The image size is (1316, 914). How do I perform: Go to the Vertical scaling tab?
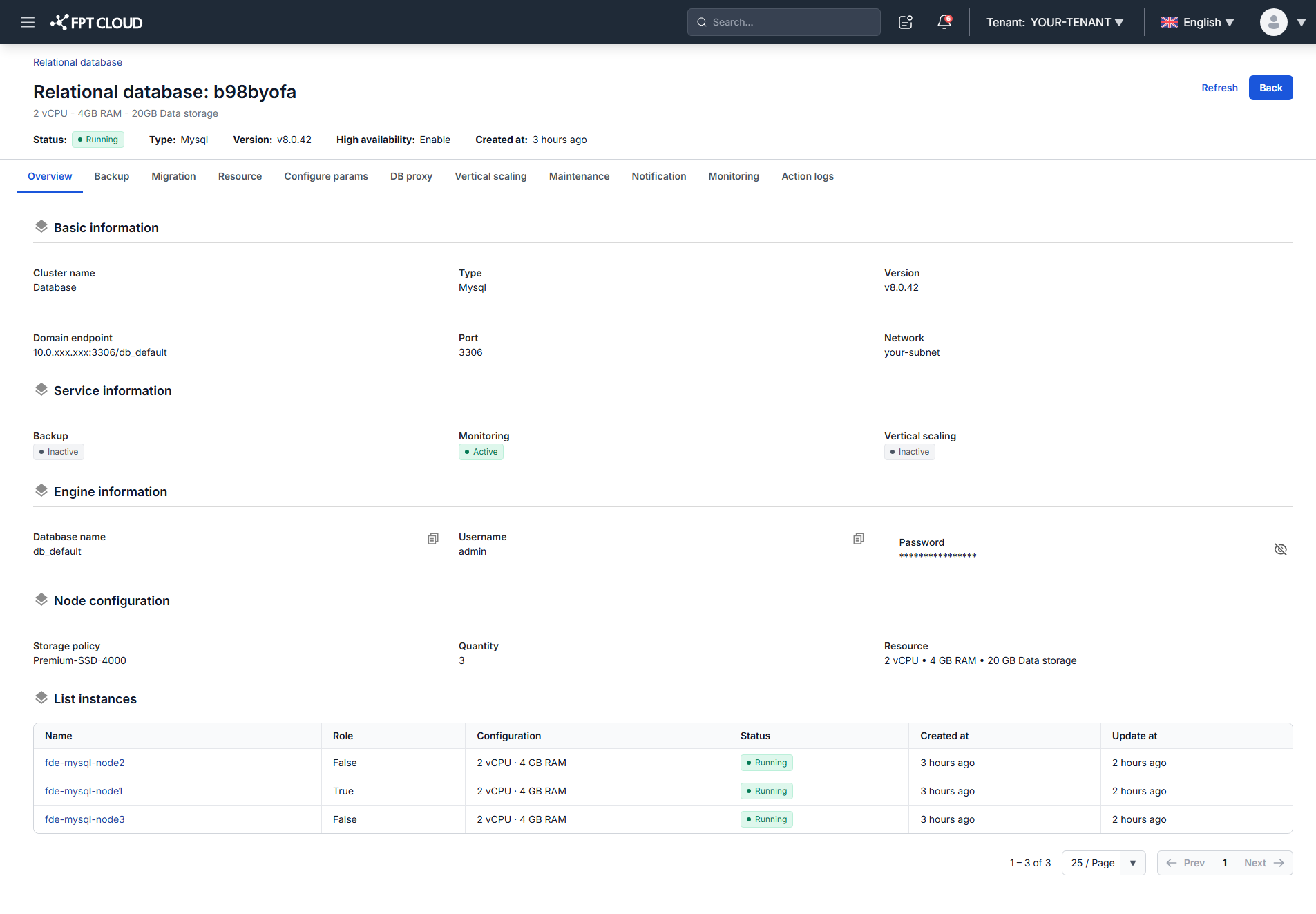pos(490,176)
